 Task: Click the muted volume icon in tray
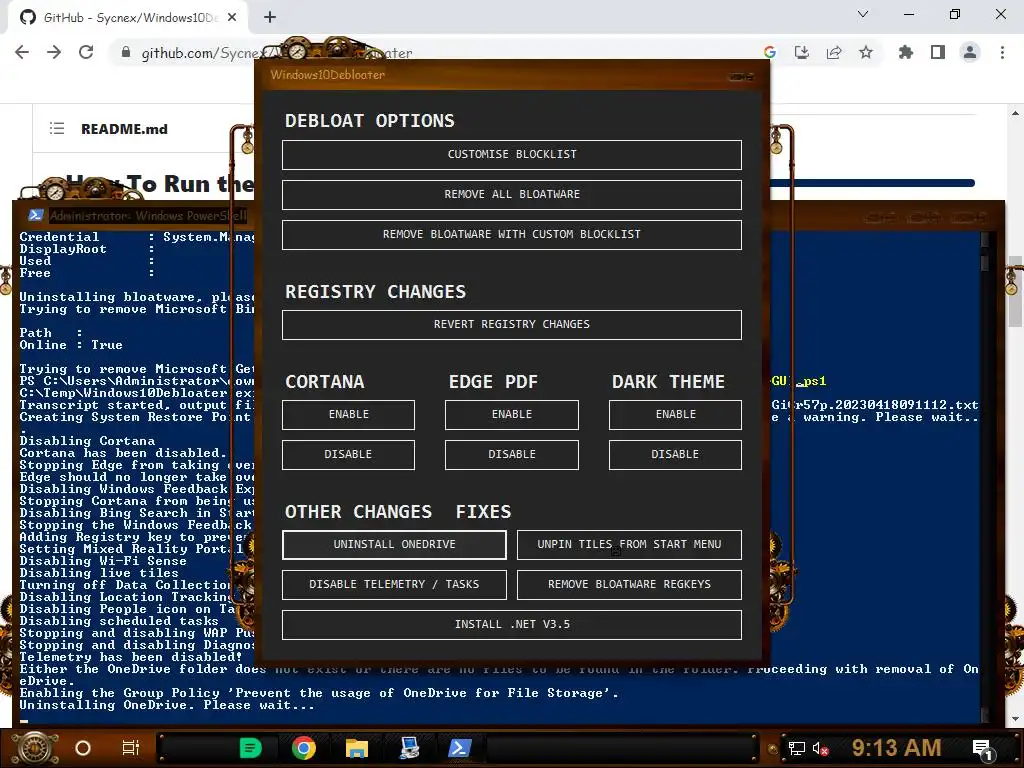(821, 748)
